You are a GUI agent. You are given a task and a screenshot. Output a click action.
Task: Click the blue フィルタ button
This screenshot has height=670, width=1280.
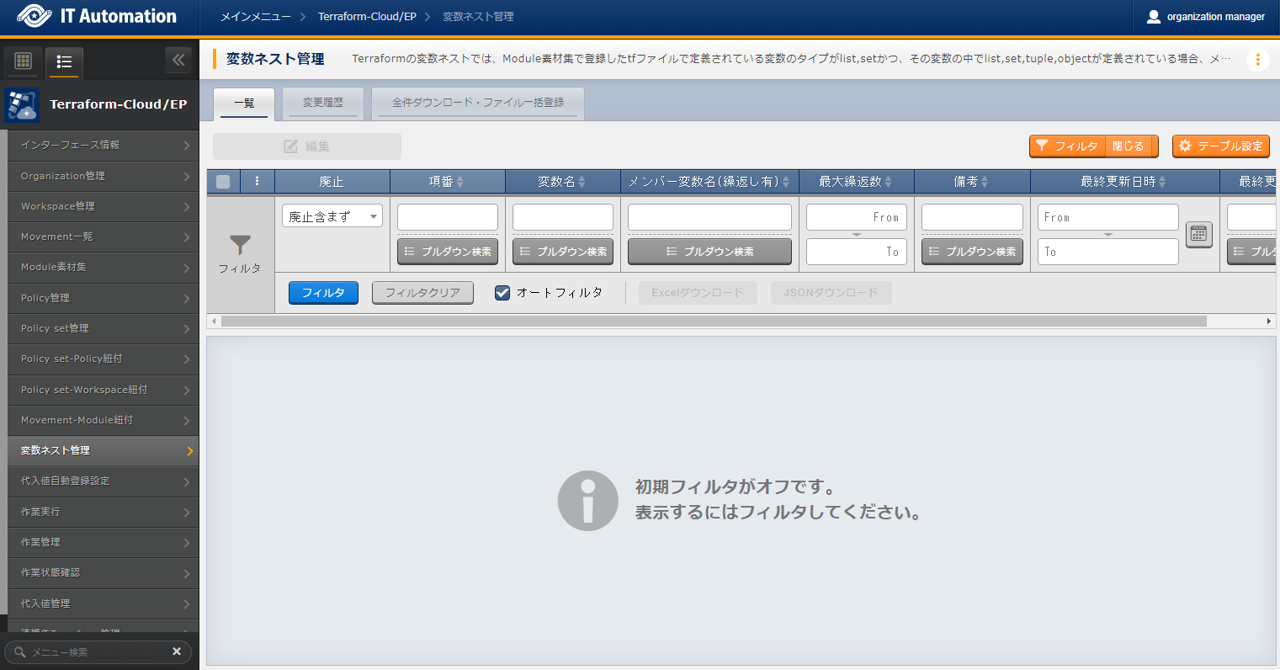click(323, 293)
